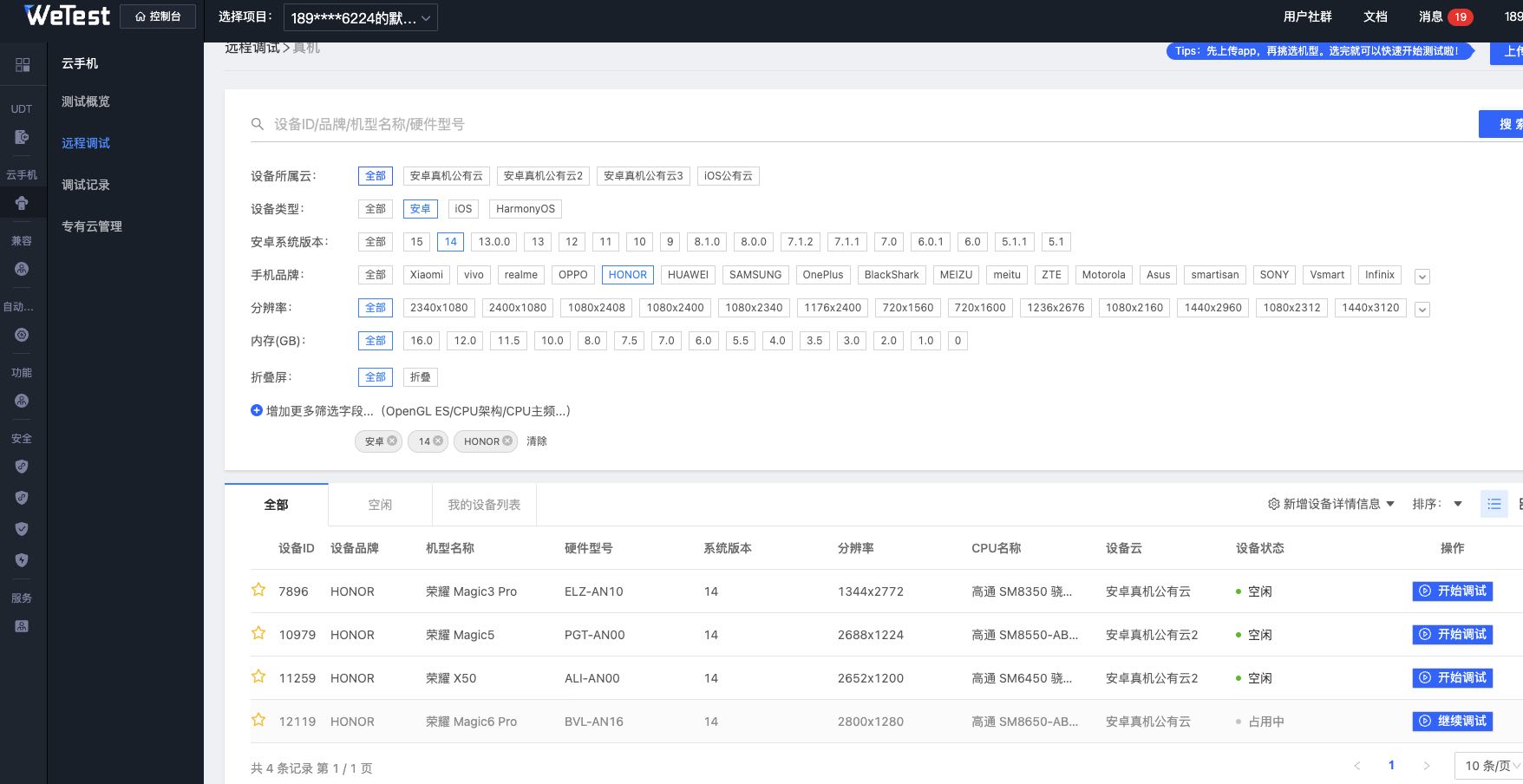Click page number 1
The image size is (1523, 784).
pos(1391,765)
